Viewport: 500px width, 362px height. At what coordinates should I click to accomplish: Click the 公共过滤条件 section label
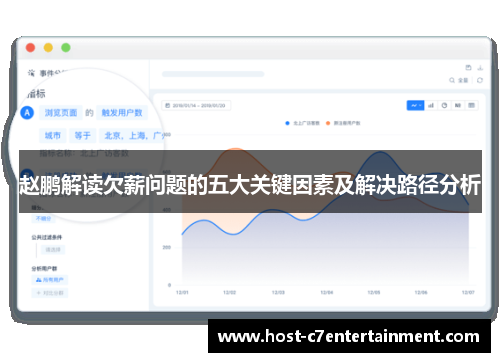click(47, 237)
